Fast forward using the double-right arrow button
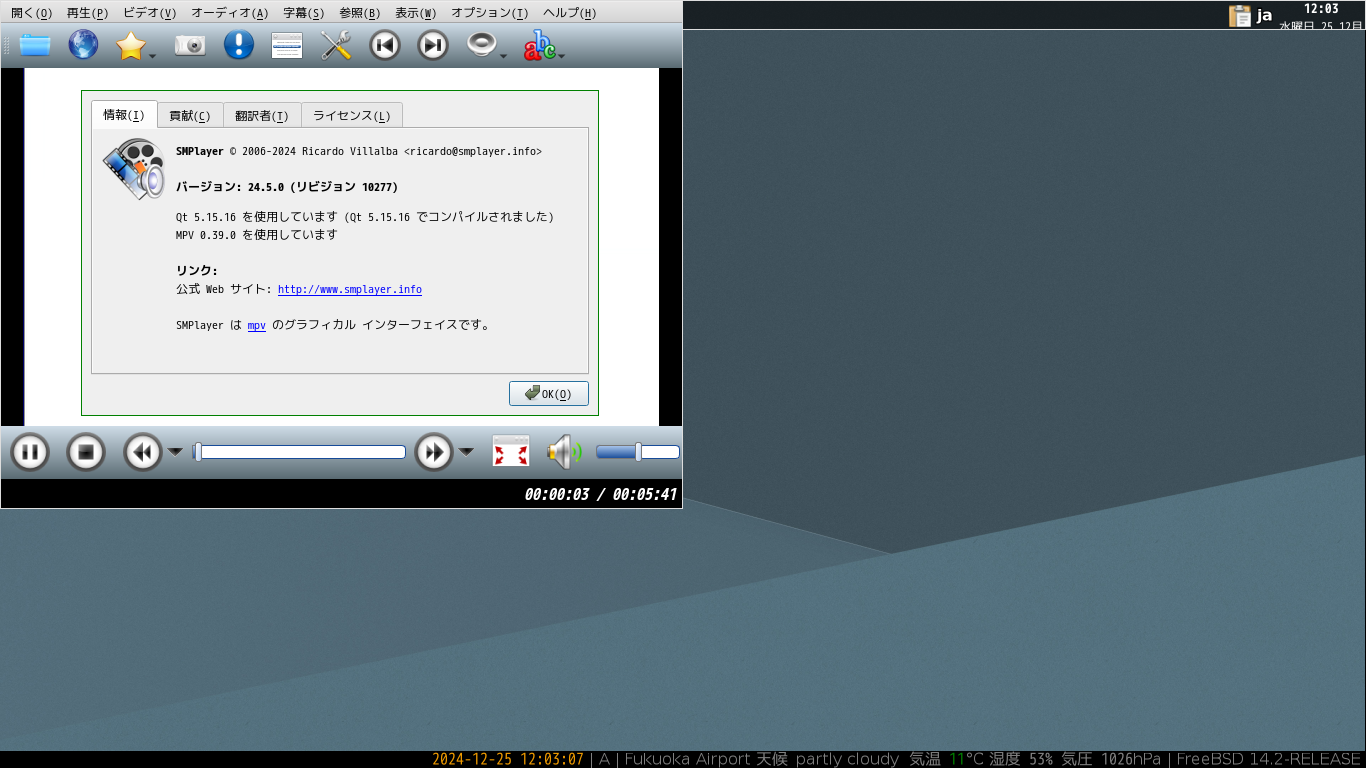Viewport: 1366px width, 768px height. pyautogui.click(x=434, y=453)
